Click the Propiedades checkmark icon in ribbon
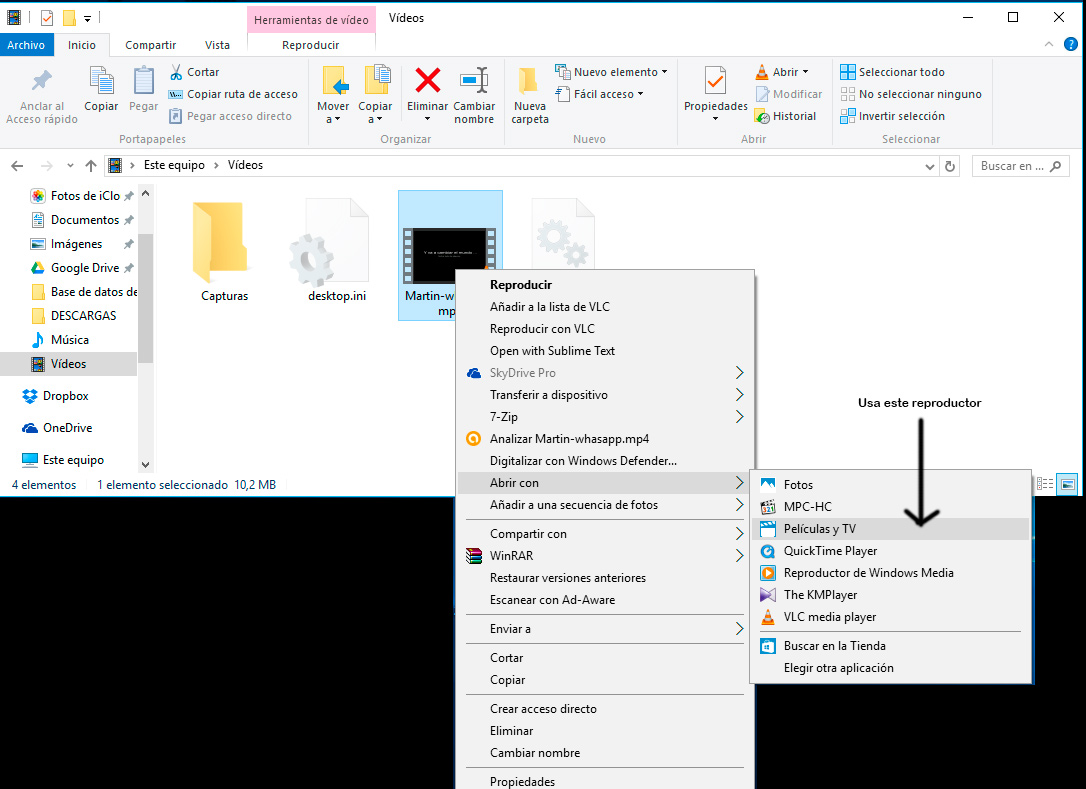The image size is (1086, 789). (x=715, y=80)
